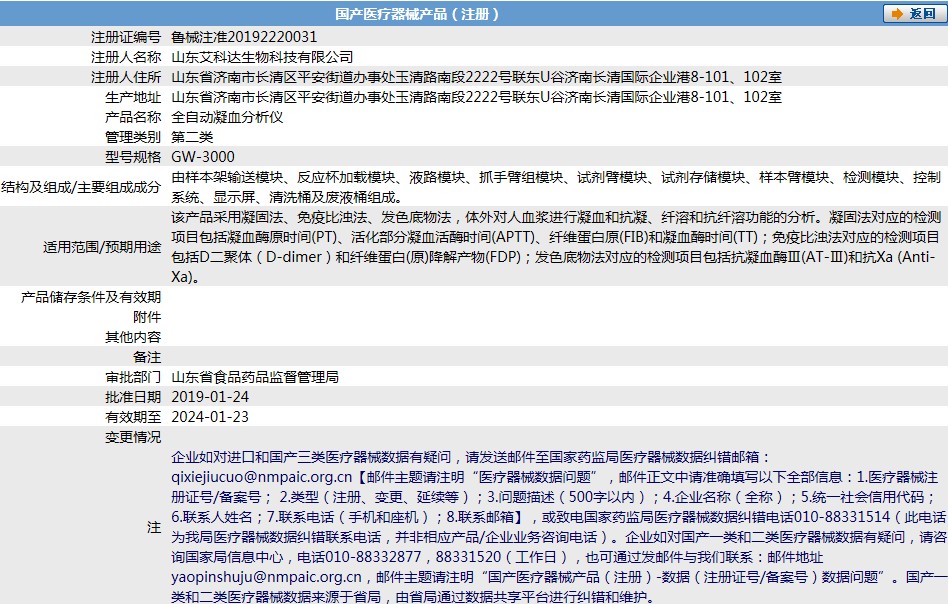Click expiry date 2024-01-23
948x604 pixels.
coord(210,417)
